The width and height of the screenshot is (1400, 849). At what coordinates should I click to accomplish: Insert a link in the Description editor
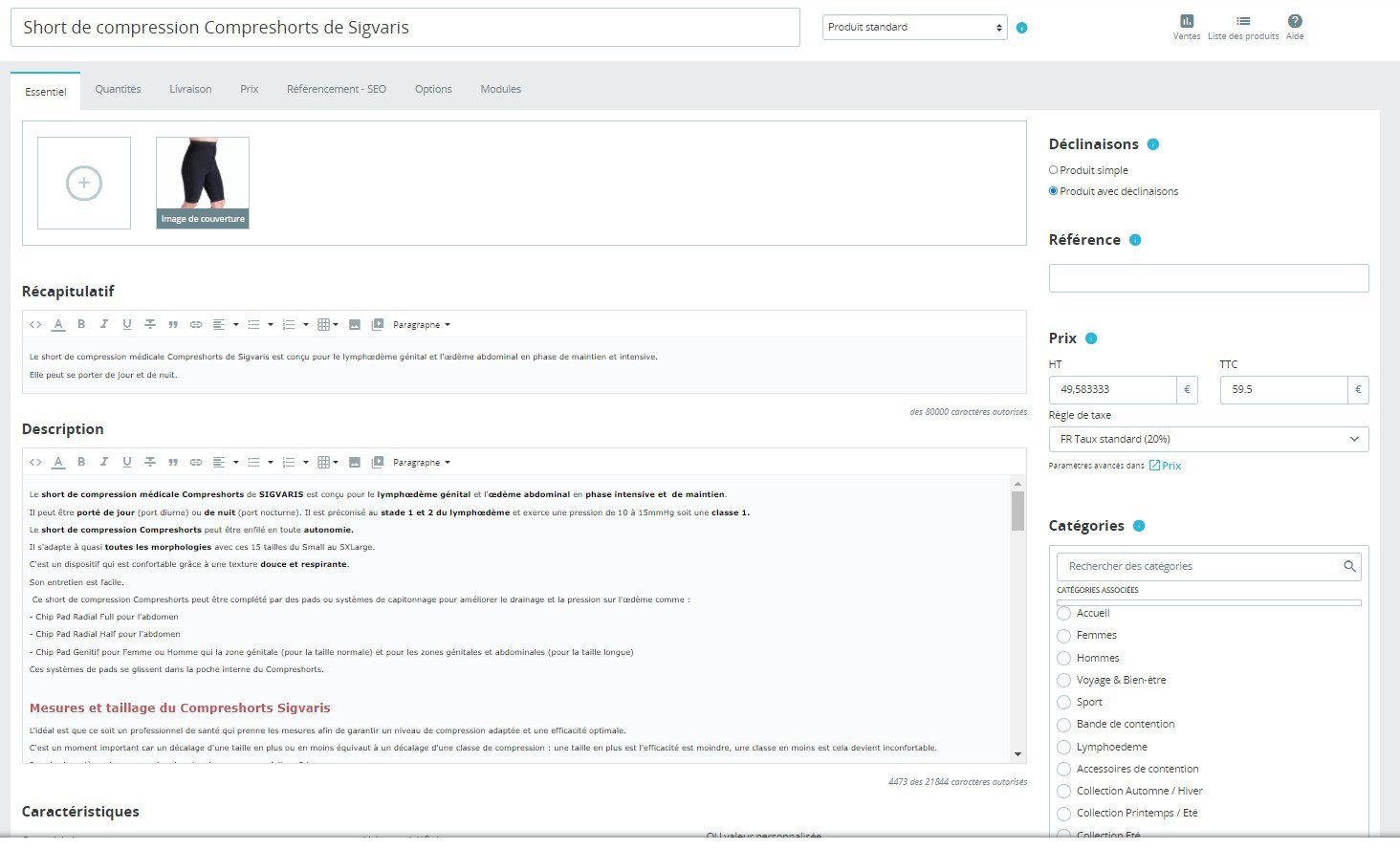pos(196,462)
